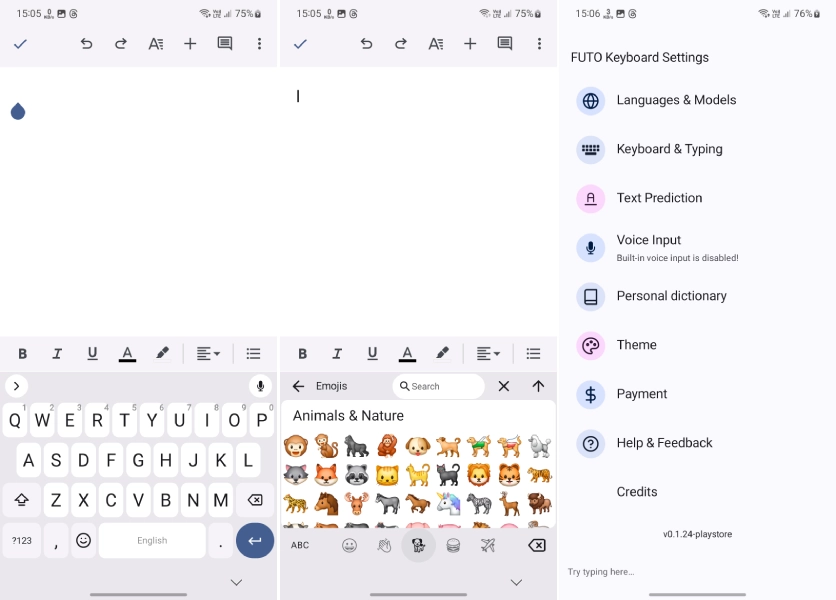Toggle italic in emoji keyboard screen format bar
Viewport: 836px width, 600px height.
coord(337,354)
